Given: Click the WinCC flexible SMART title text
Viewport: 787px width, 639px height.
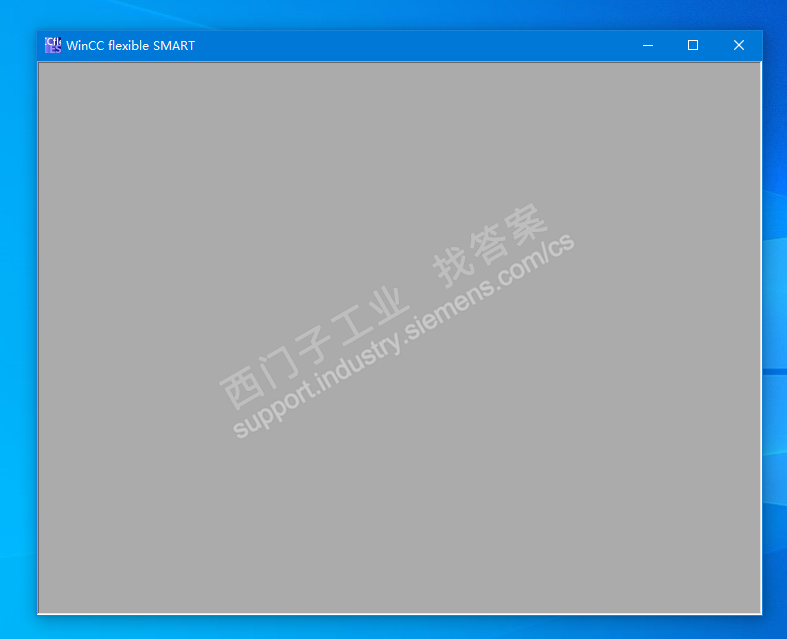Looking at the screenshot, I should 130,46.
